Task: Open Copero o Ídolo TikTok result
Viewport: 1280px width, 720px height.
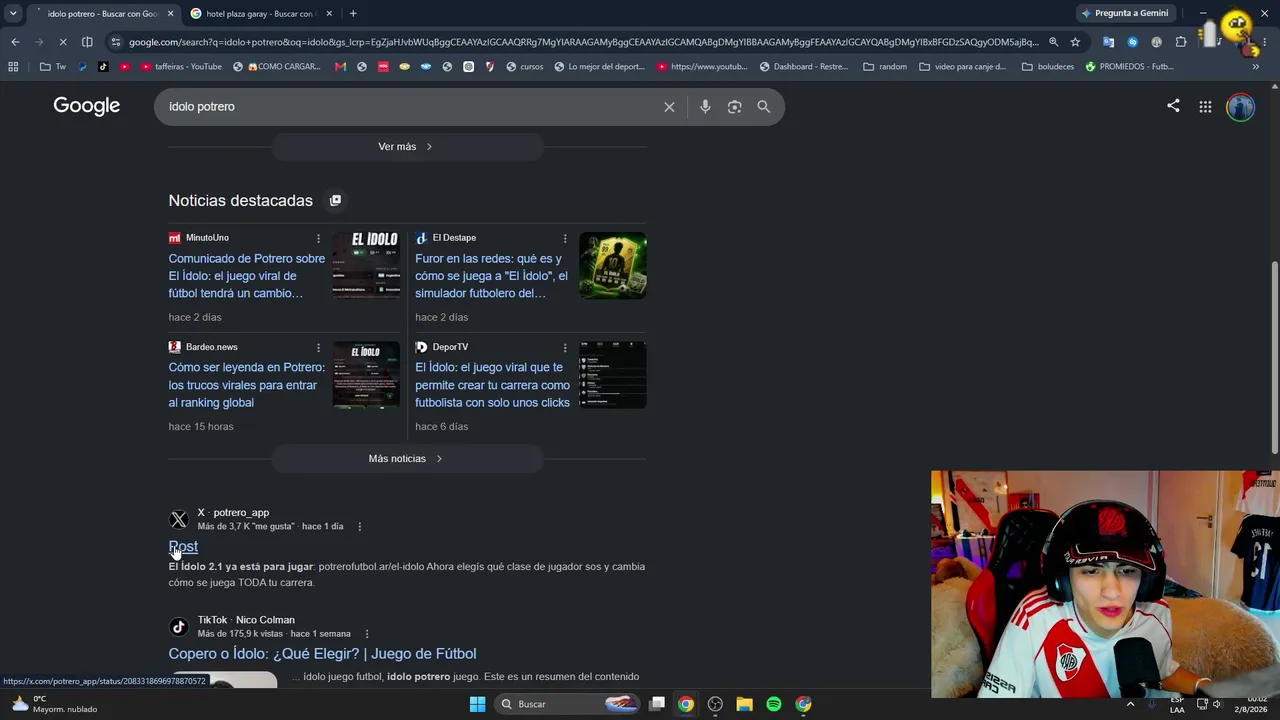Action: point(322,654)
